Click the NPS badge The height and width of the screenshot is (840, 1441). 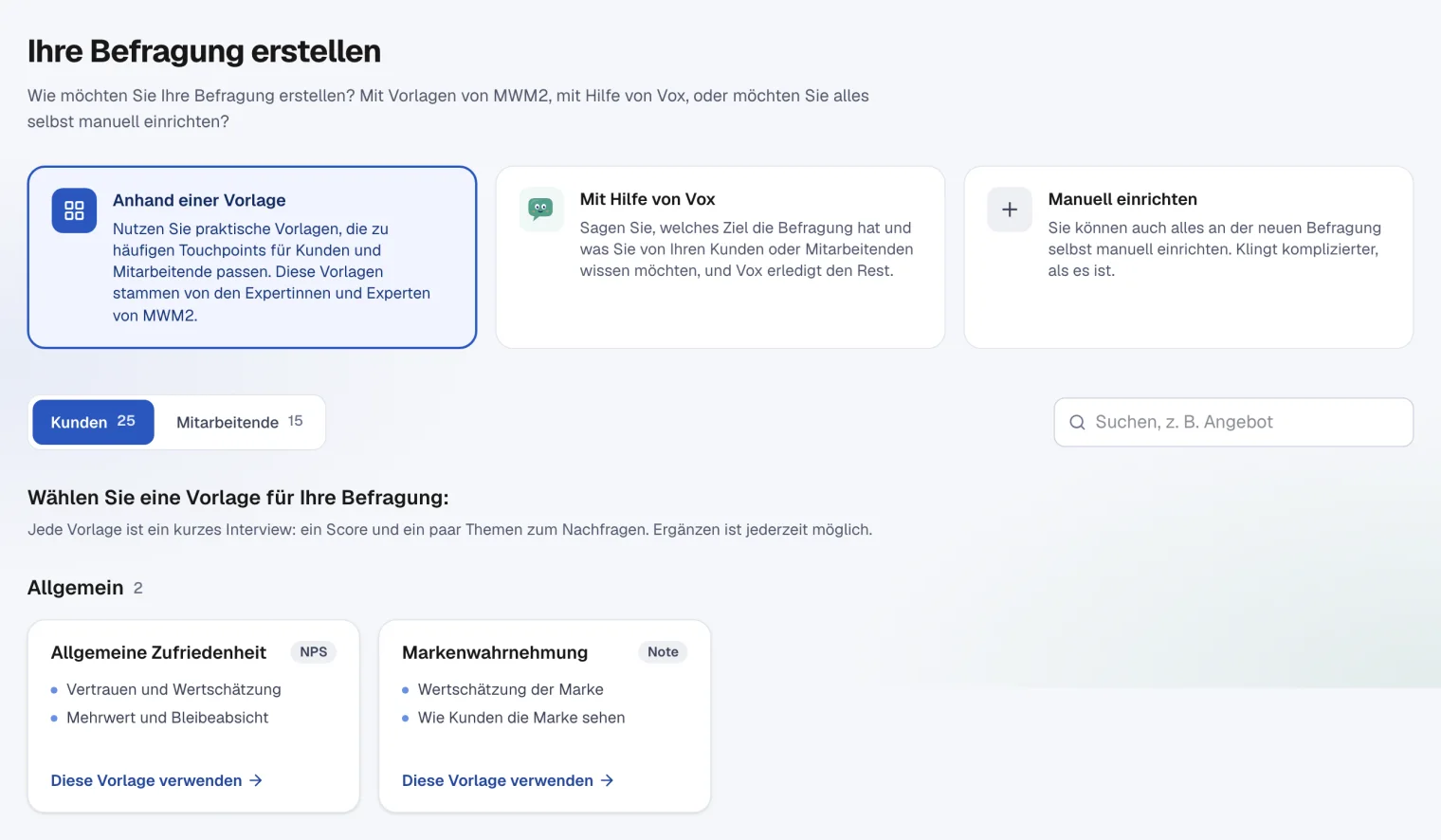(x=314, y=652)
